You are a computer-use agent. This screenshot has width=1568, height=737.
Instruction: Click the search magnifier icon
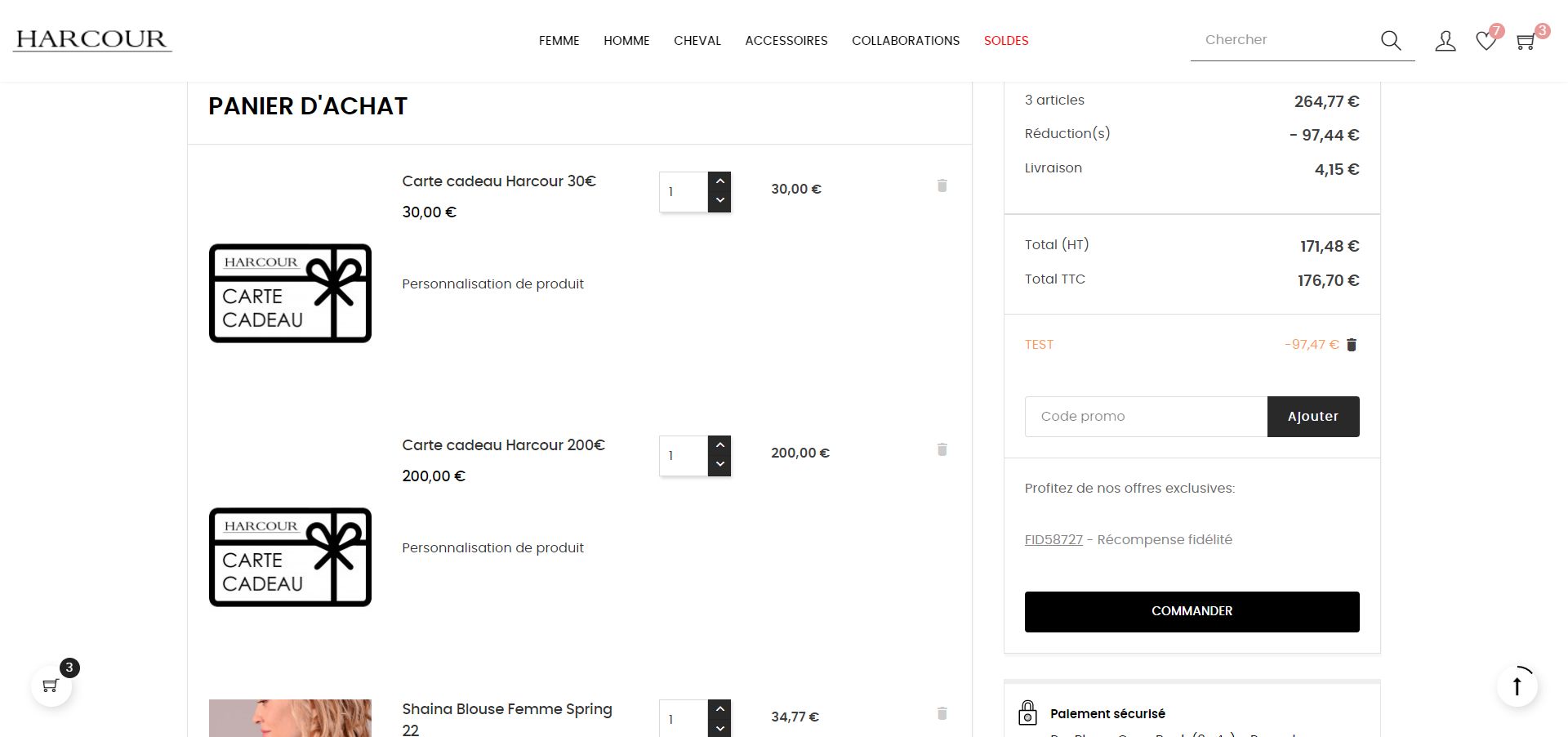(1391, 40)
